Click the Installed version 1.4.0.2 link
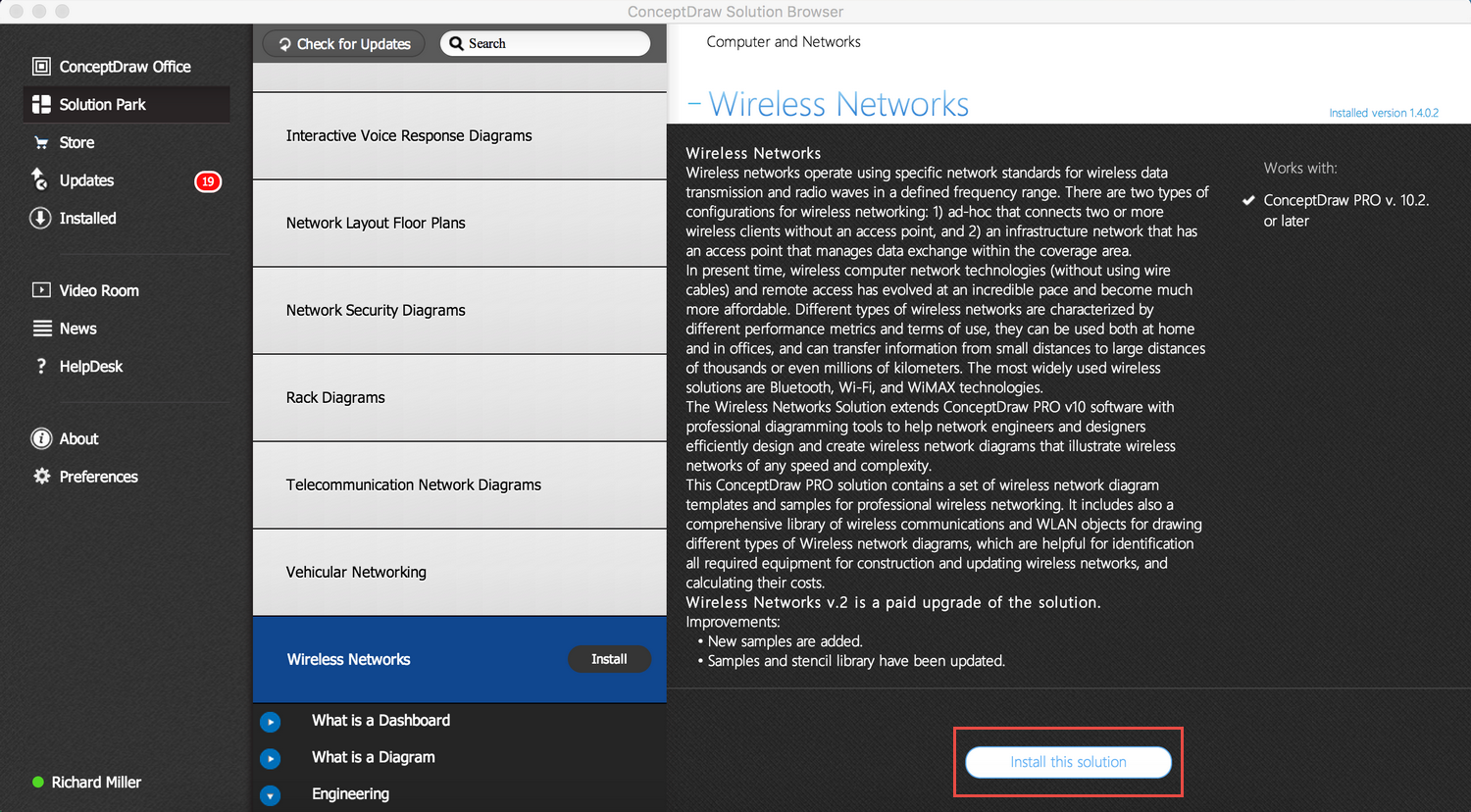The width and height of the screenshot is (1471, 812). pyautogui.click(x=1384, y=113)
